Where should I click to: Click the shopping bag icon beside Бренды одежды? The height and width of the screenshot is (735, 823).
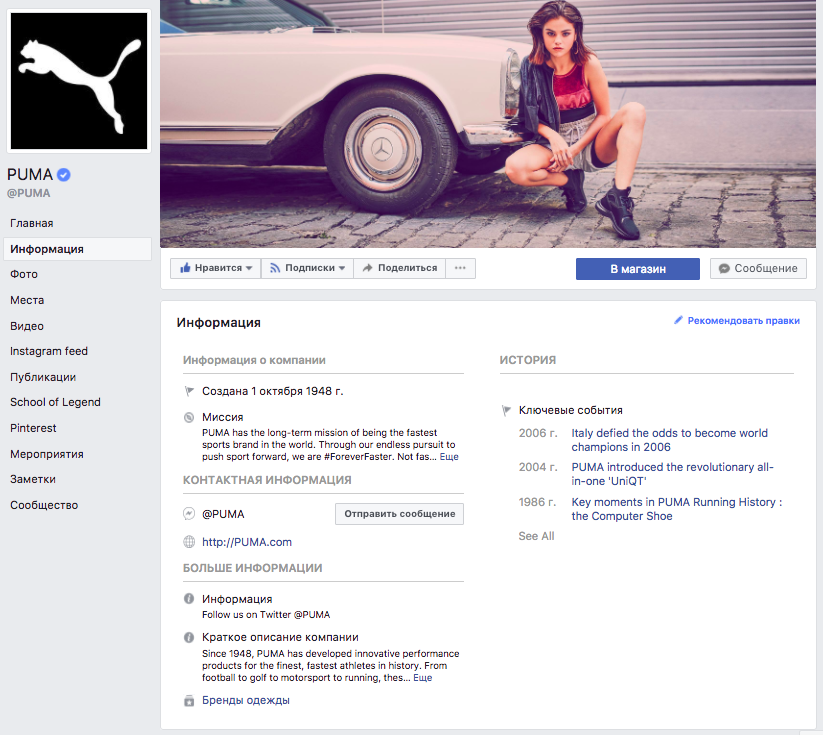pyautogui.click(x=189, y=701)
